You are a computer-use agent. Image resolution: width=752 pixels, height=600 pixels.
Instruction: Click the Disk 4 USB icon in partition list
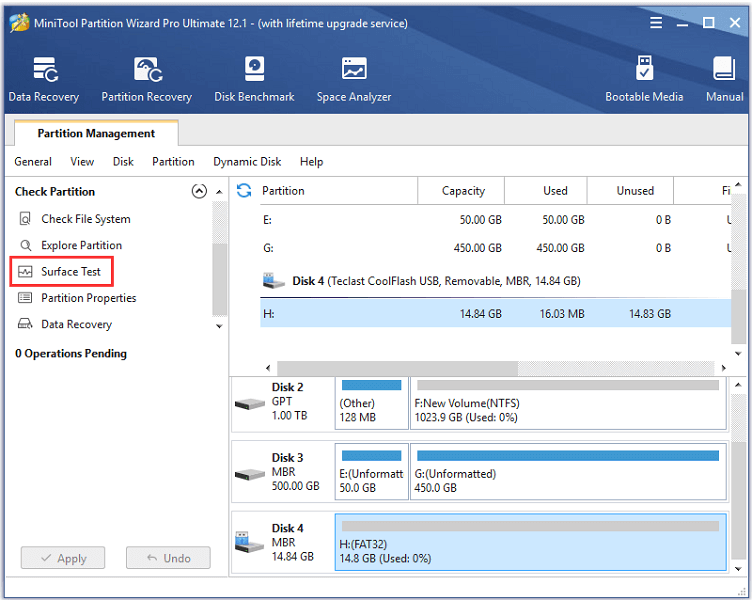(273, 281)
